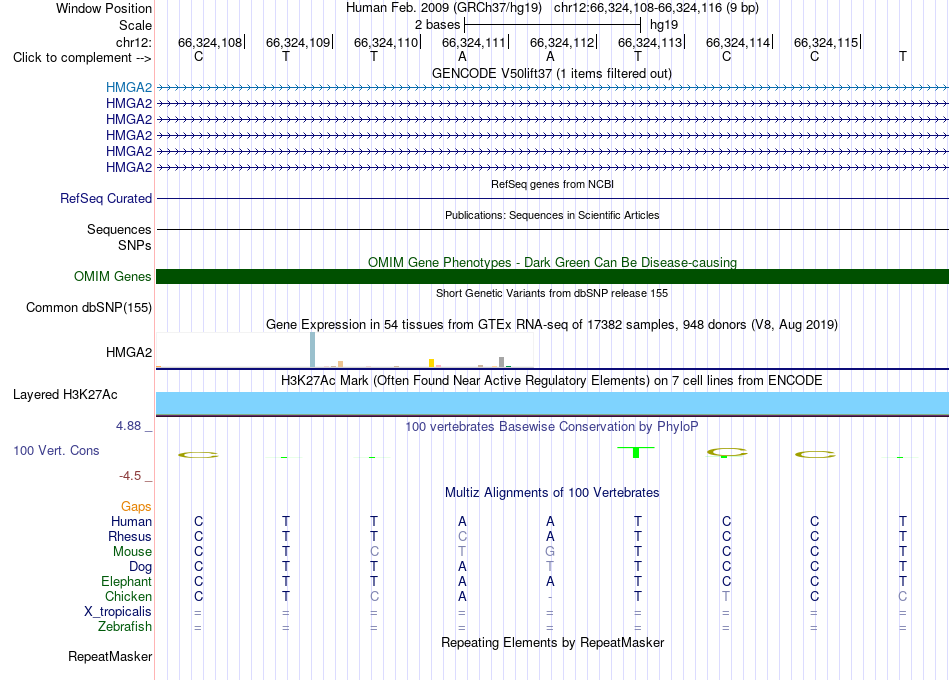Click the Layered H3K27Ac label
950x680 pixels.
(x=65, y=395)
